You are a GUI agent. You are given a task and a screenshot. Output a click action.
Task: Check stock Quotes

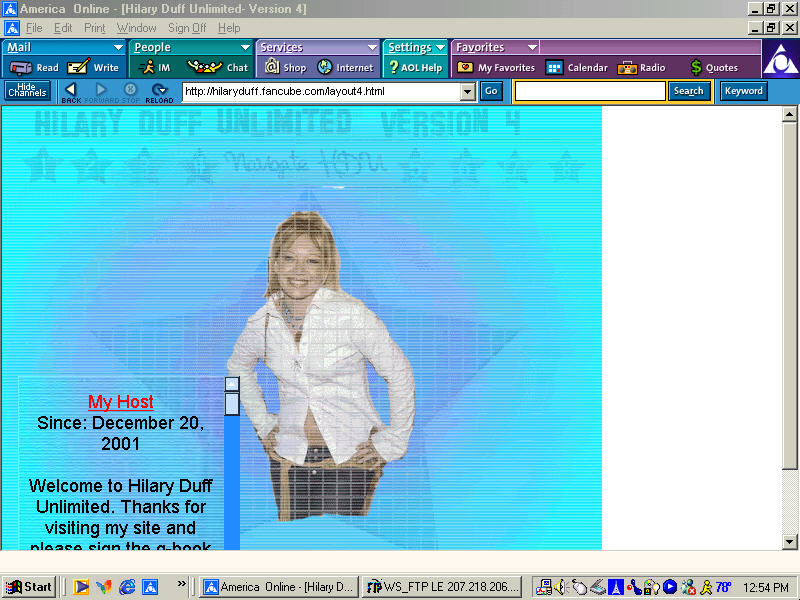click(714, 67)
